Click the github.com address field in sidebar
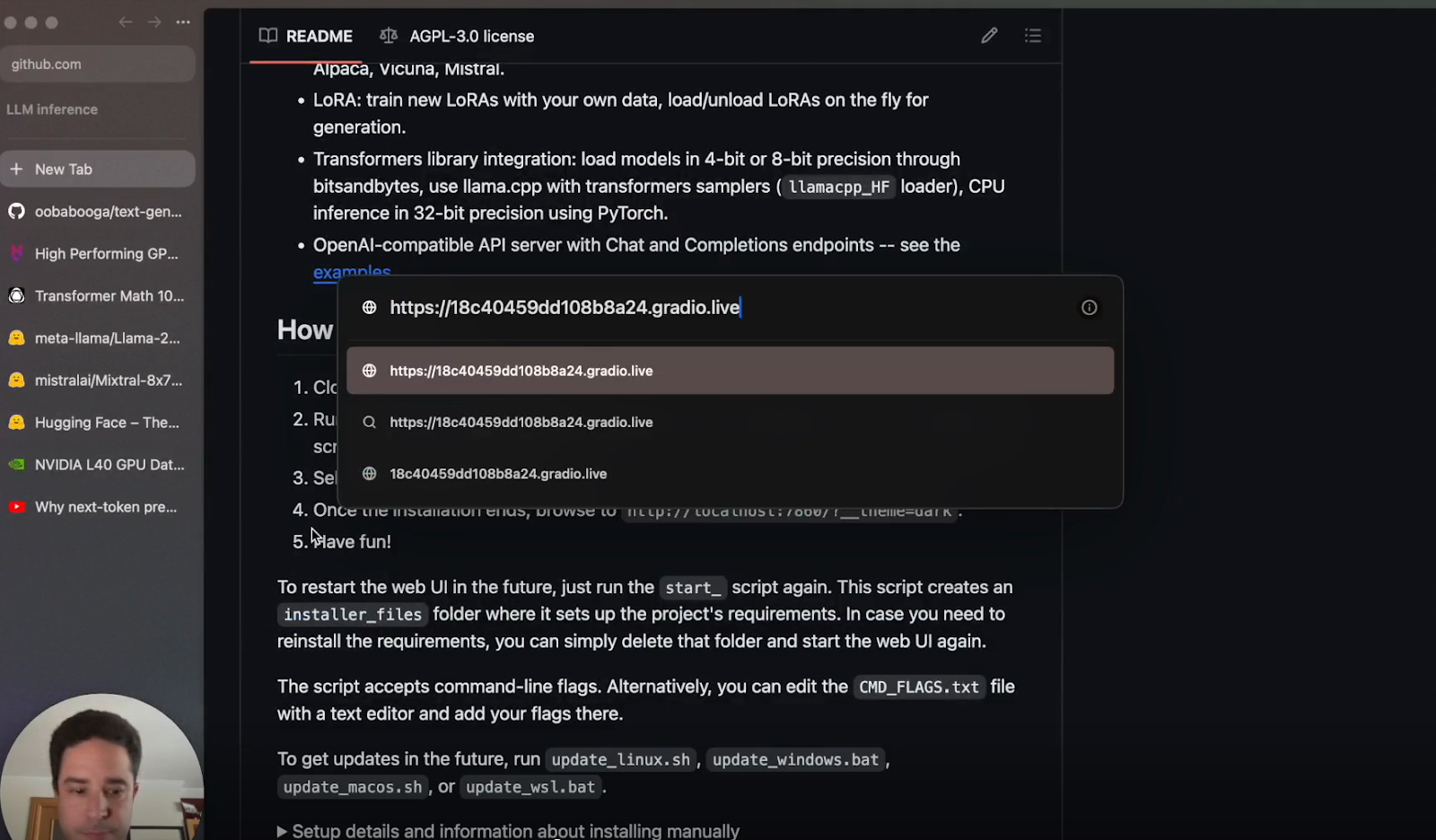 point(98,65)
